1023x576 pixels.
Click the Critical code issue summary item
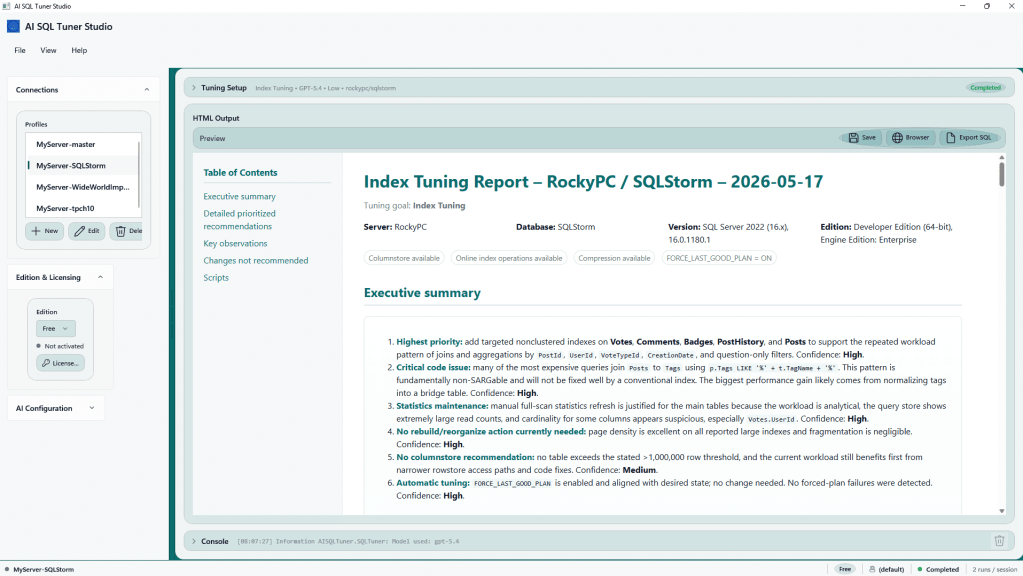pos(671,380)
